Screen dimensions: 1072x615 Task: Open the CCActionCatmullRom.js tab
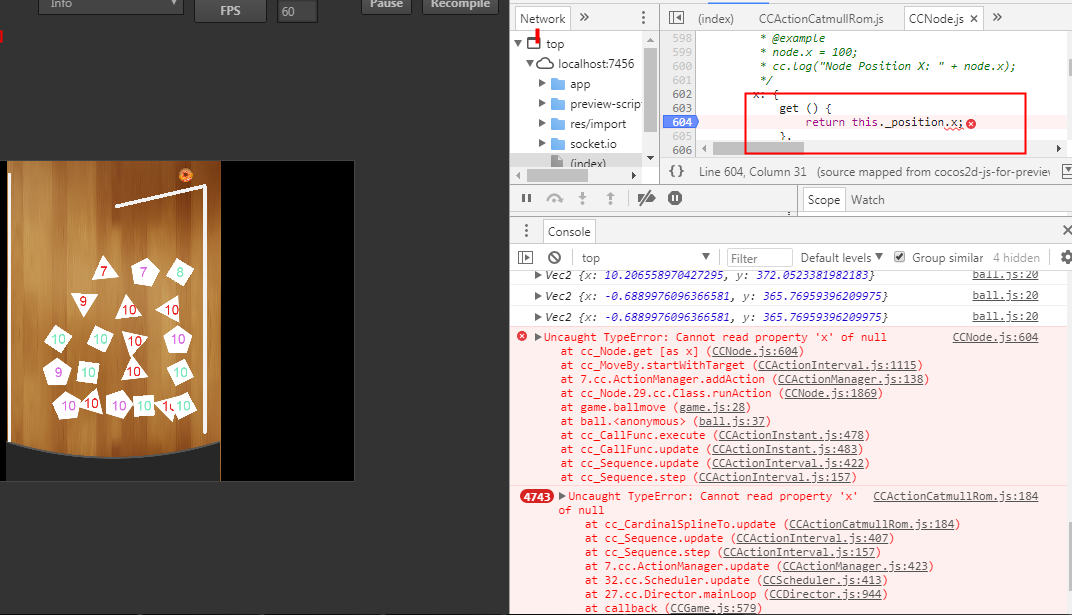click(821, 18)
